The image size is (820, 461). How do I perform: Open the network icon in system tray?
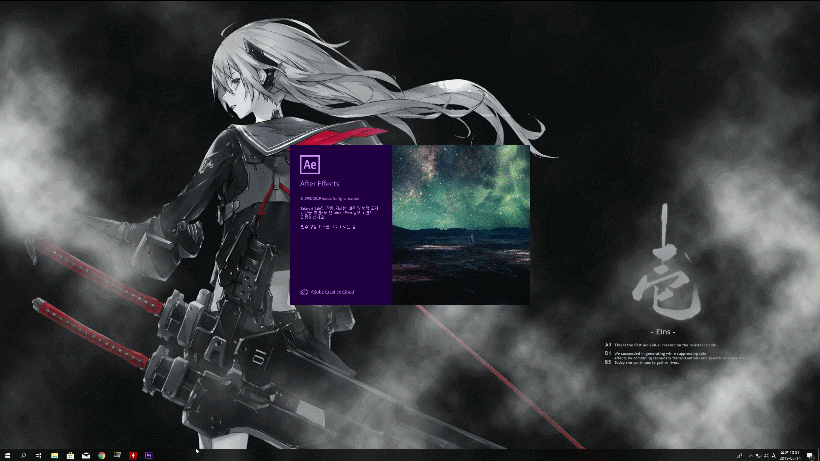[x=759, y=456]
